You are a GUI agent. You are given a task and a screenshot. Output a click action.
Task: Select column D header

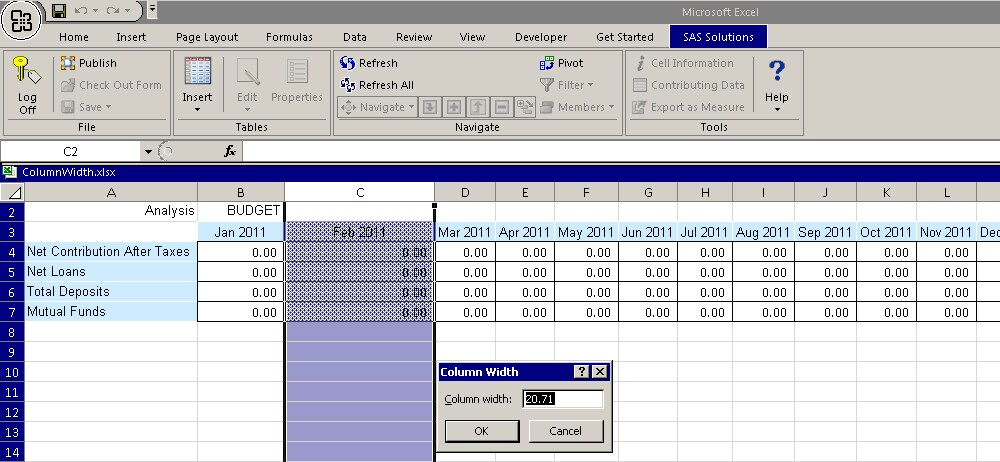click(x=465, y=192)
